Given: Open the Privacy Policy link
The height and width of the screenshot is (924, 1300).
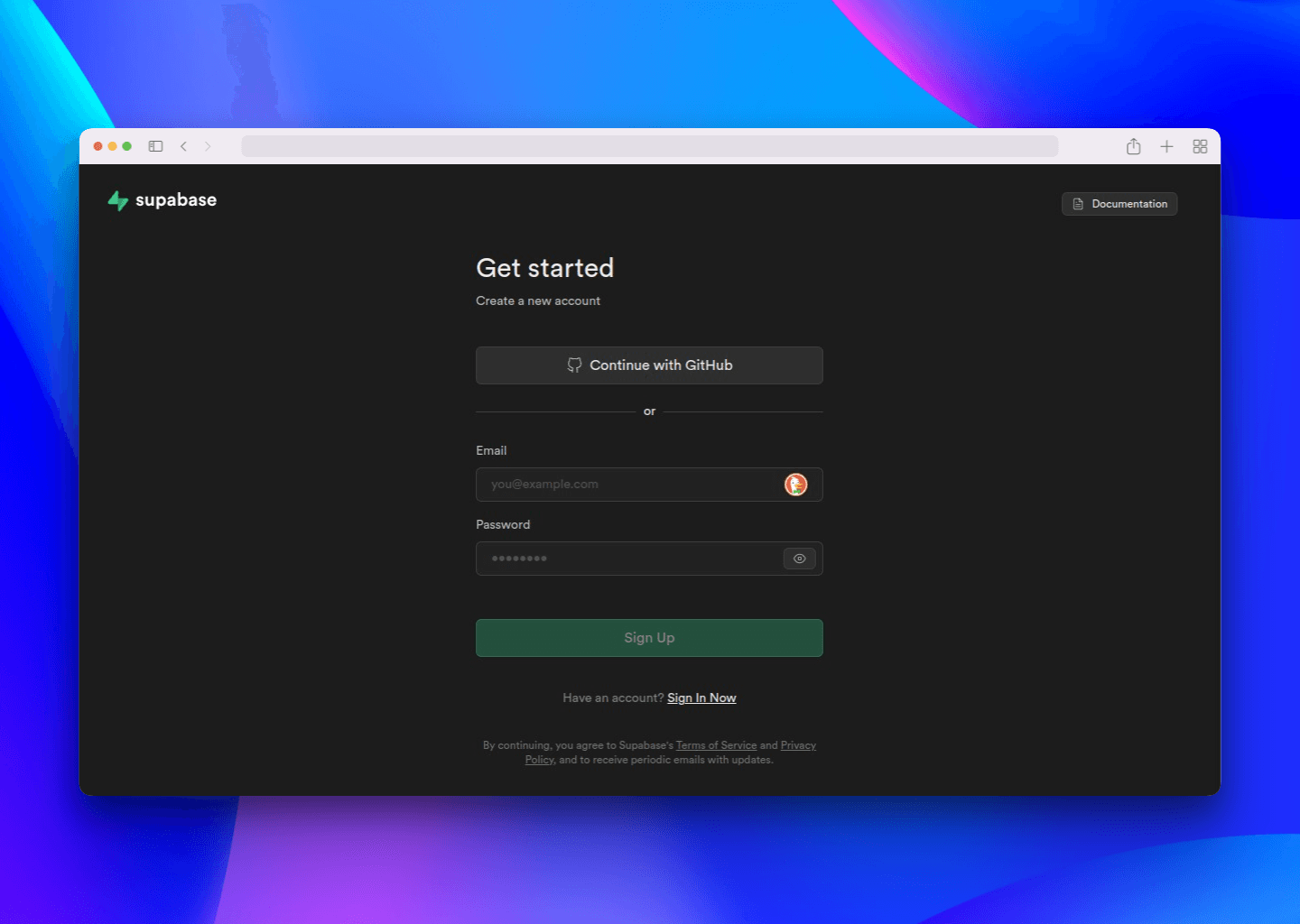Looking at the screenshot, I should [798, 745].
